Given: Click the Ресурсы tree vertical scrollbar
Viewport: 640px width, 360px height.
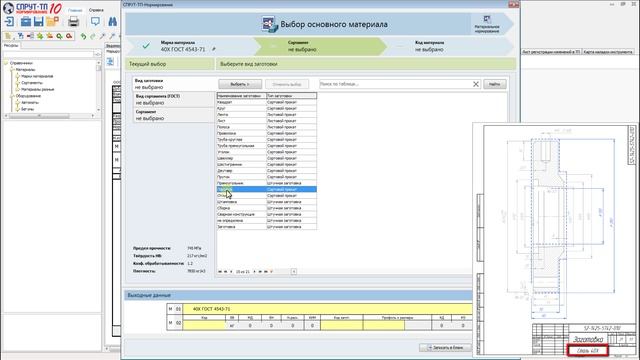Looking at the screenshot, I should pyautogui.click(x=98, y=86).
